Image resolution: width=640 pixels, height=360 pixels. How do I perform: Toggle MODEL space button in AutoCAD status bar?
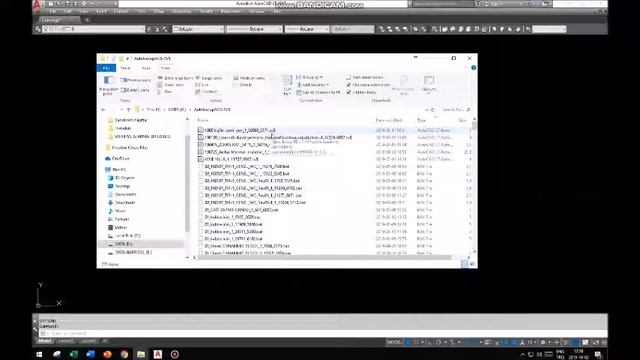pos(394,342)
